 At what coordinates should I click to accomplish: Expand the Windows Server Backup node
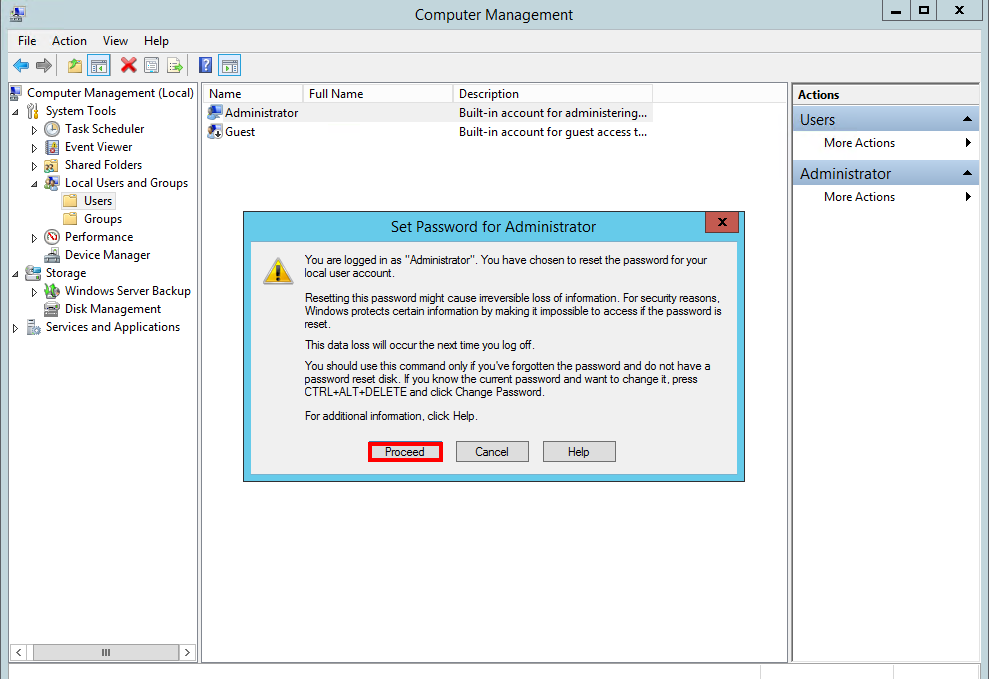[x=34, y=293]
